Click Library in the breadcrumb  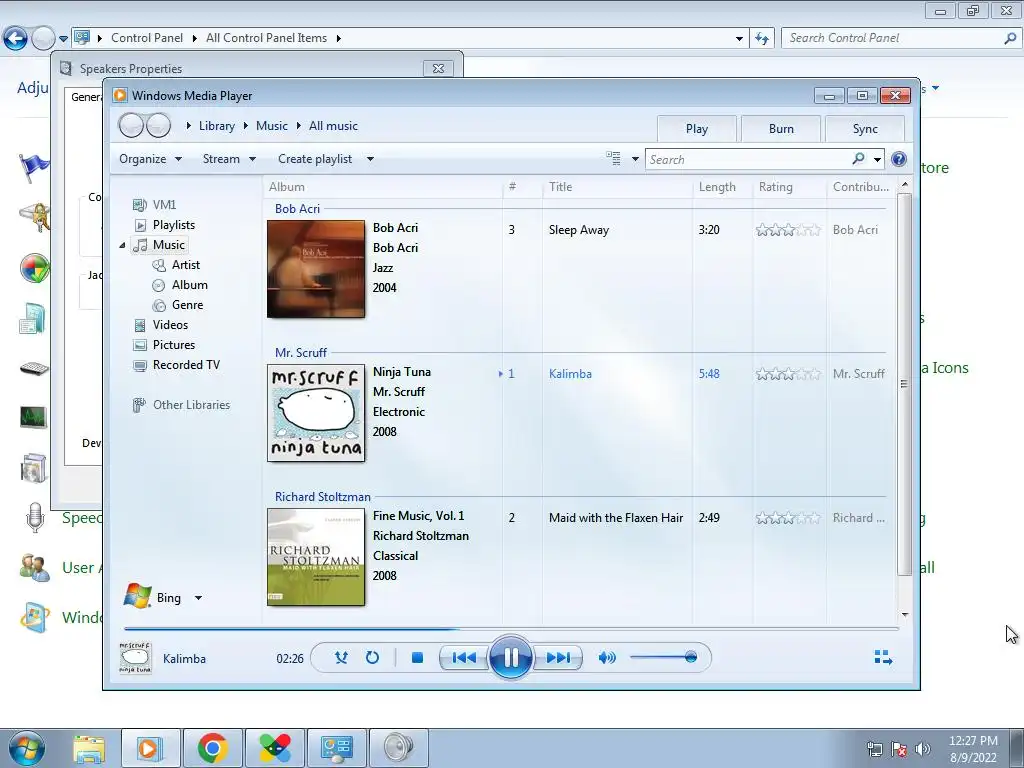tap(217, 126)
